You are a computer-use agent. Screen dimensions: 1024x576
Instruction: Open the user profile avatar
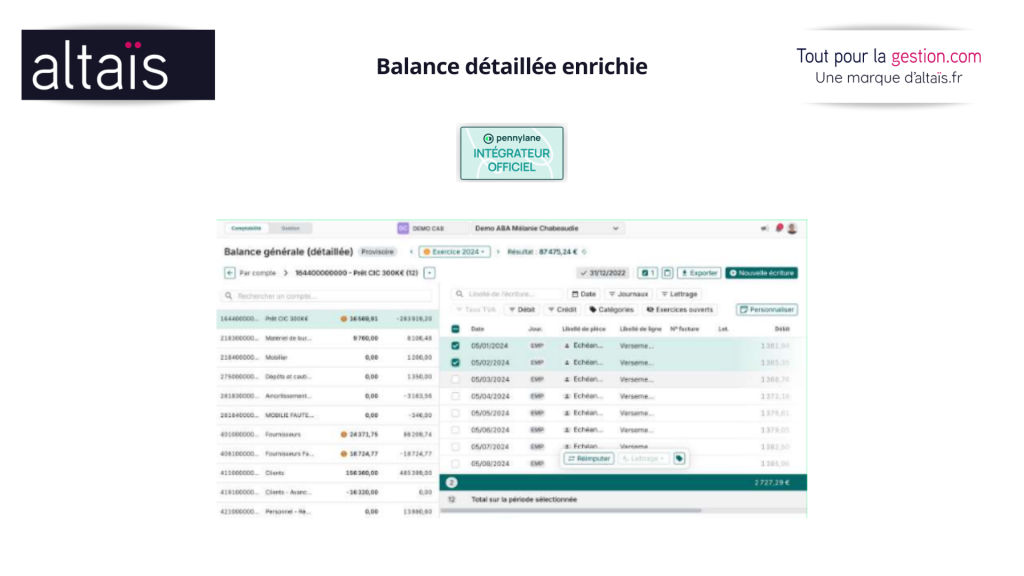pyautogui.click(x=792, y=228)
